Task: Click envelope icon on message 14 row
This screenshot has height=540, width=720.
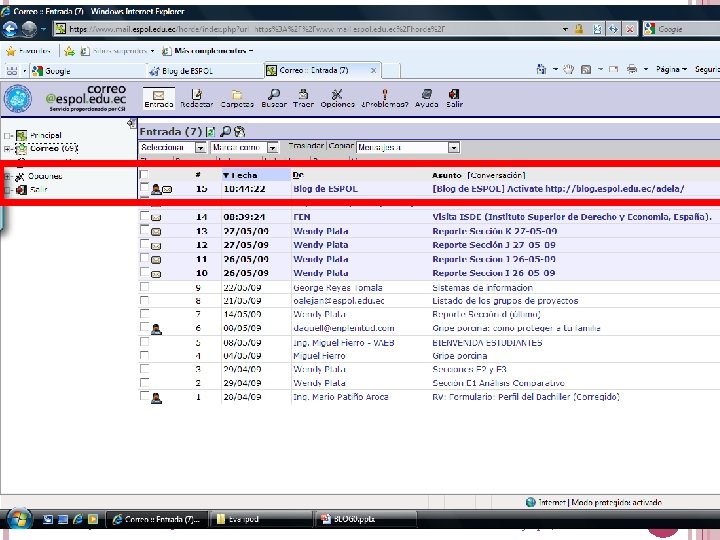Action: coord(156,218)
